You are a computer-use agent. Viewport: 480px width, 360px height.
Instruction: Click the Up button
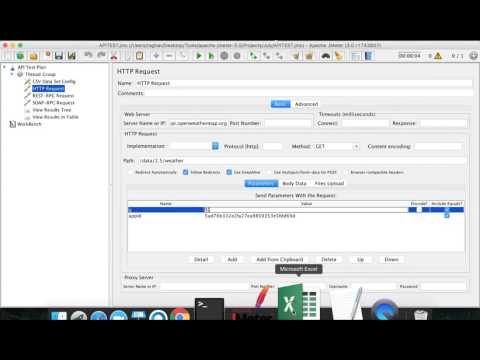click(x=360, y=259)
